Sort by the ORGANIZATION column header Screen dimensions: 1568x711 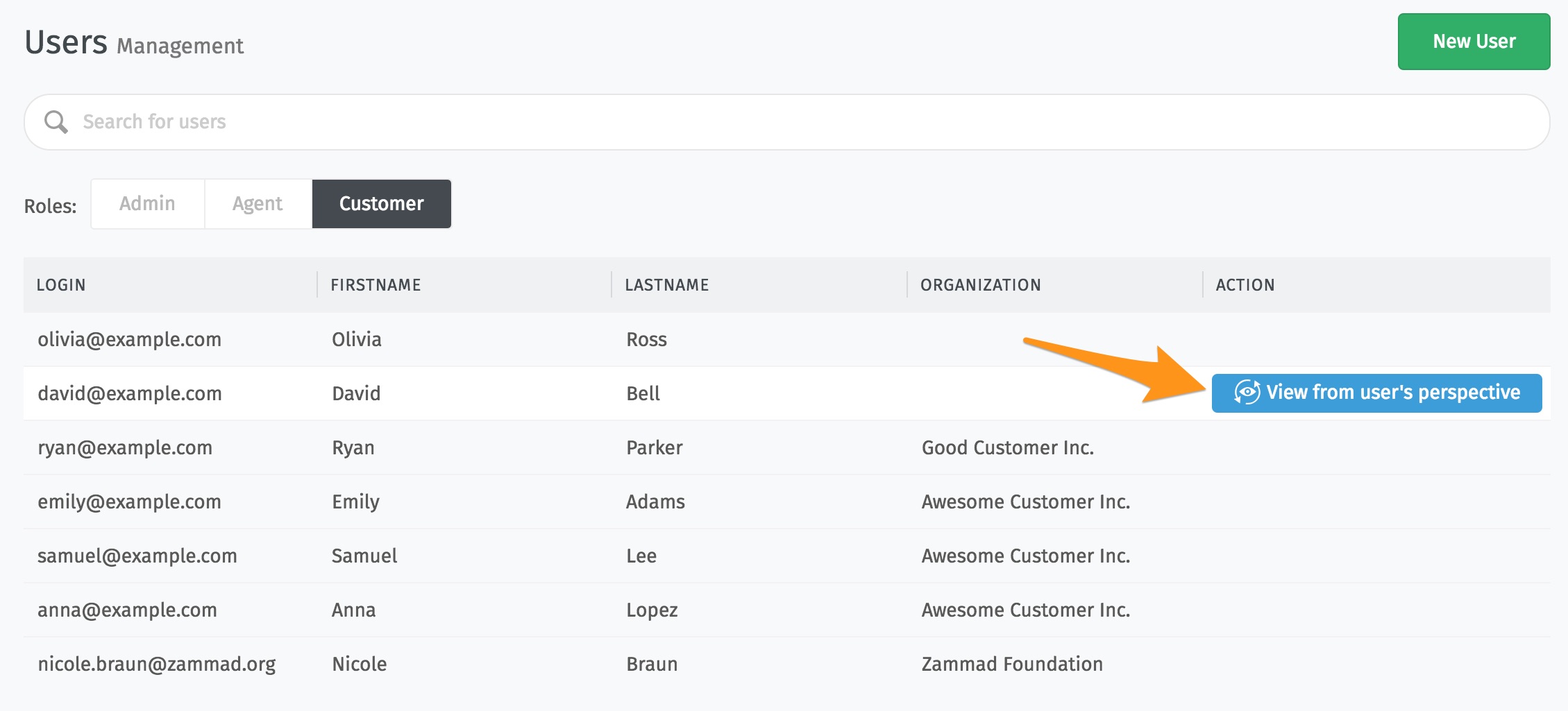980,285
